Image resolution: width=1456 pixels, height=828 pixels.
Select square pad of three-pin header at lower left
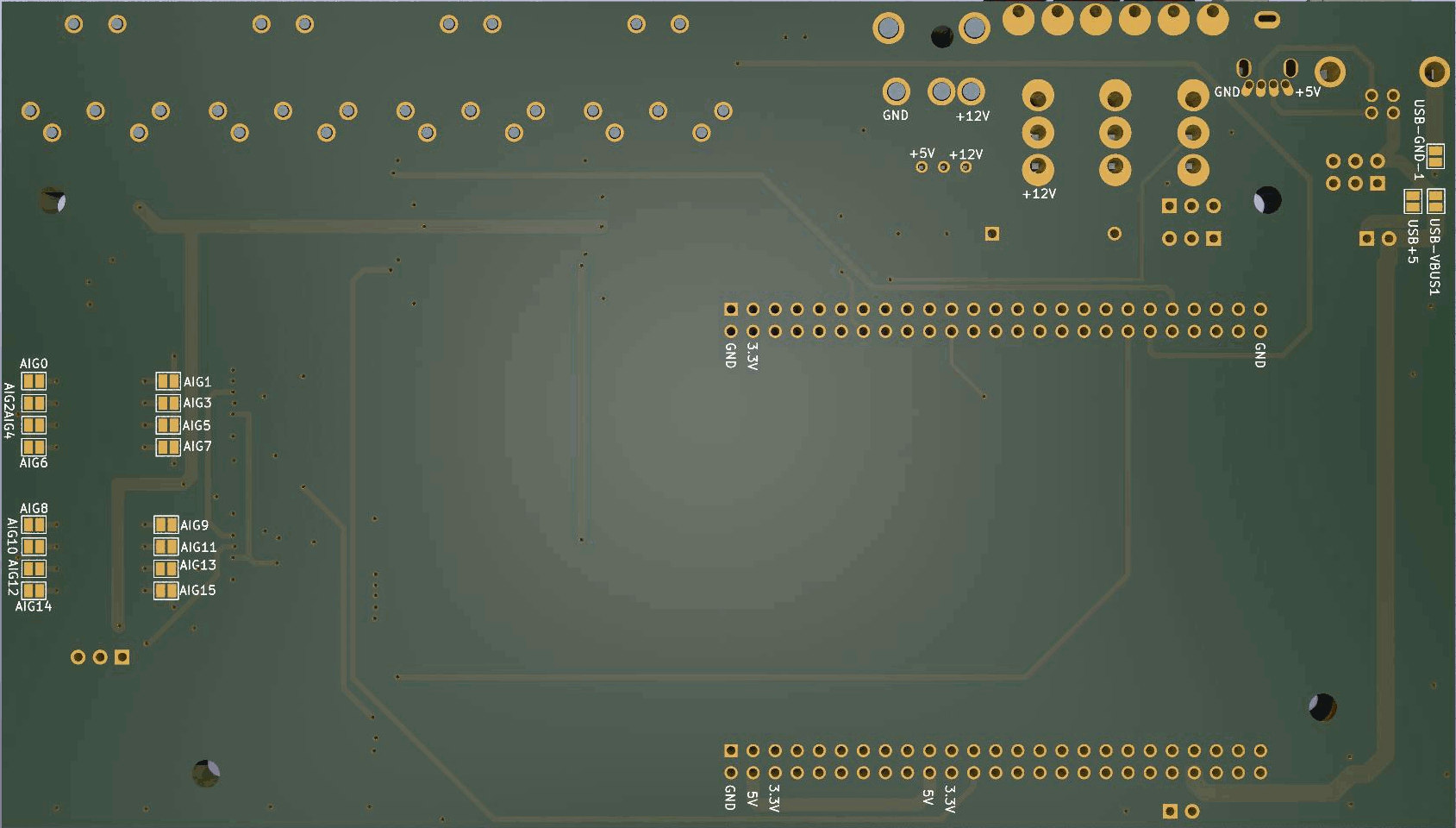click(x=122, y=657)
